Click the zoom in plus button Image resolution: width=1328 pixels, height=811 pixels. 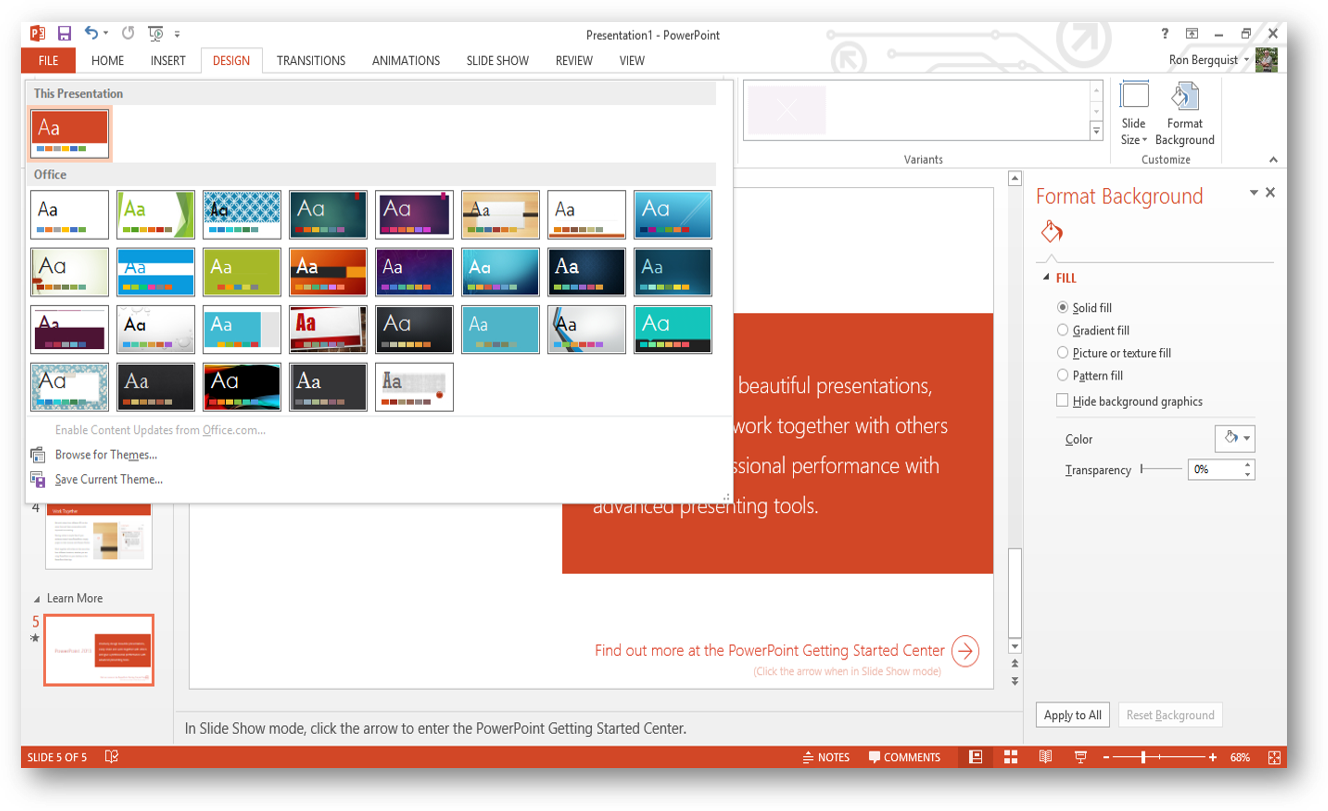[1213, 758]
